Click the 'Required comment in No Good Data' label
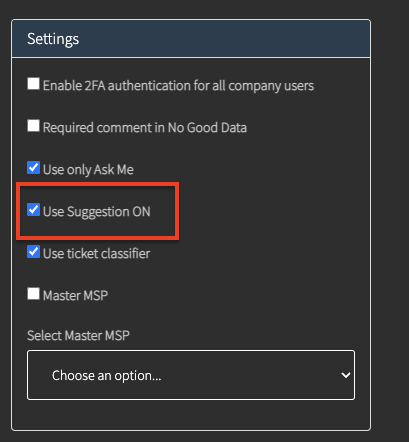The image size is (409, 442). coord(145,128)
